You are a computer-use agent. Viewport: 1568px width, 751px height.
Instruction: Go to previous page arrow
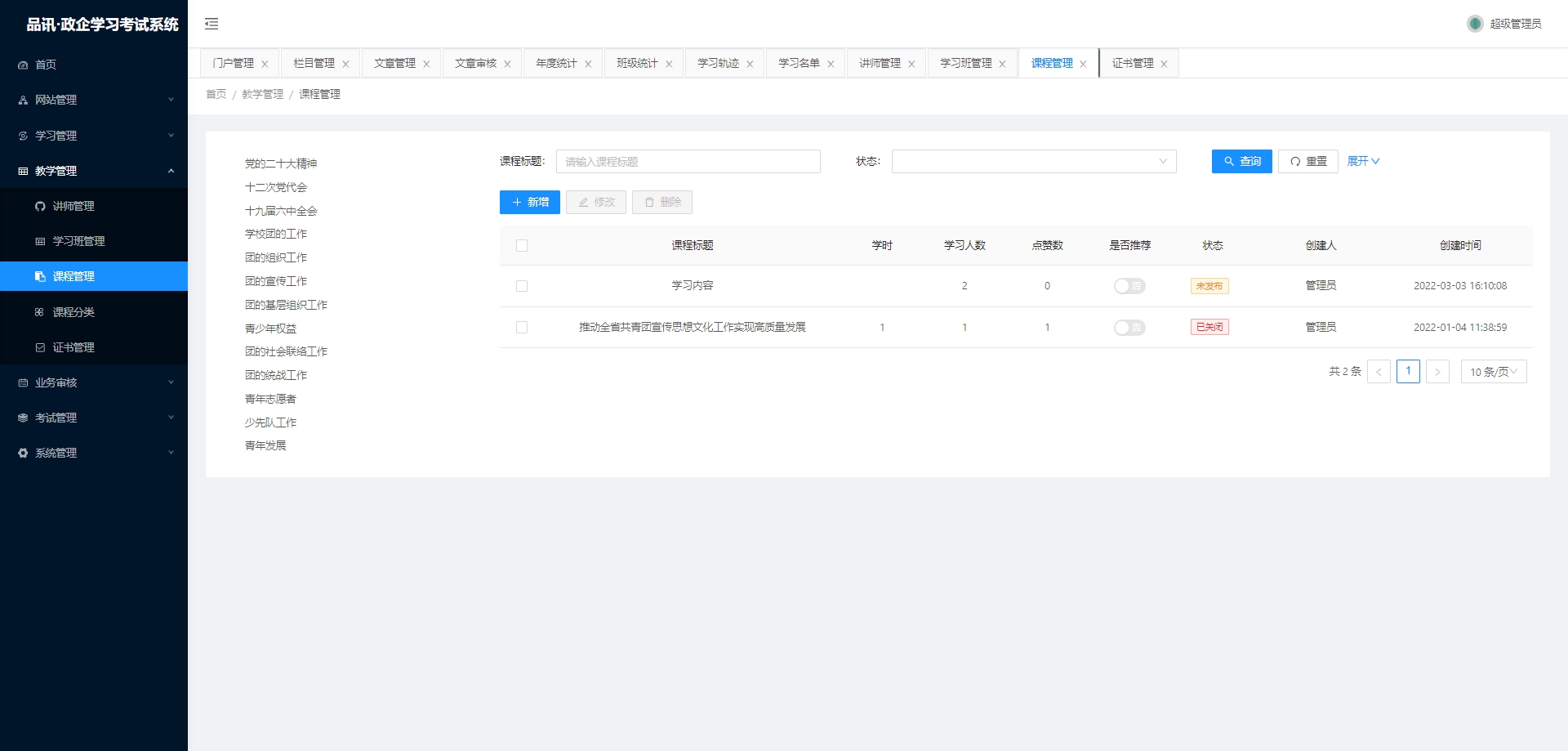click(x=1379, y=372)
